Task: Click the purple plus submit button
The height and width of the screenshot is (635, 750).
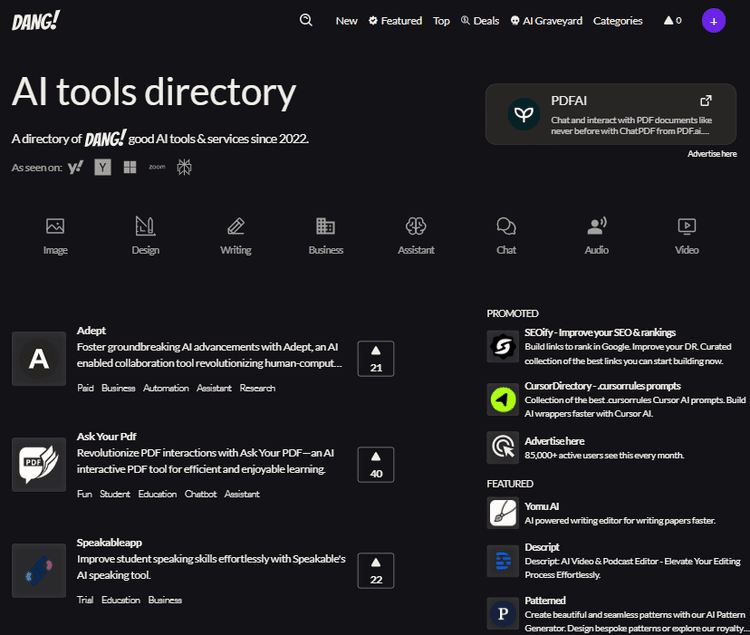Action: coord(713,20)
